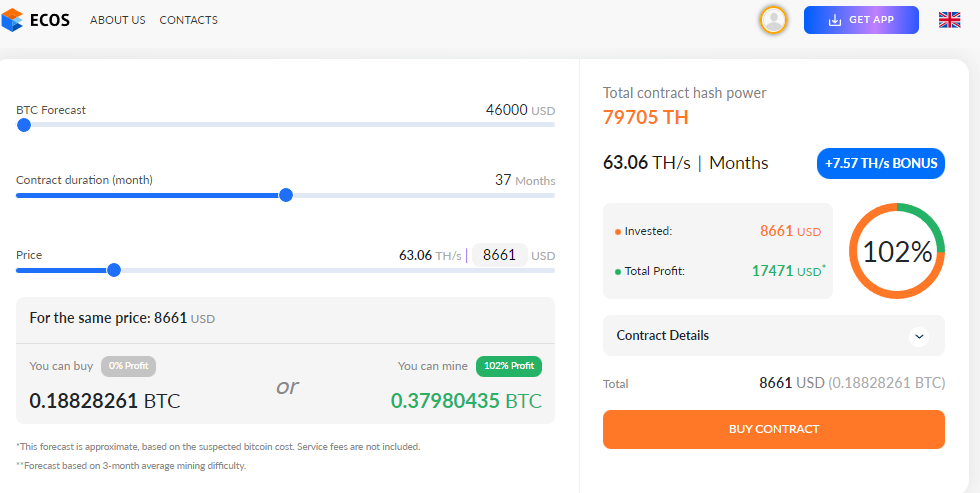Click the 8661 USD price input field

[499, 255]
